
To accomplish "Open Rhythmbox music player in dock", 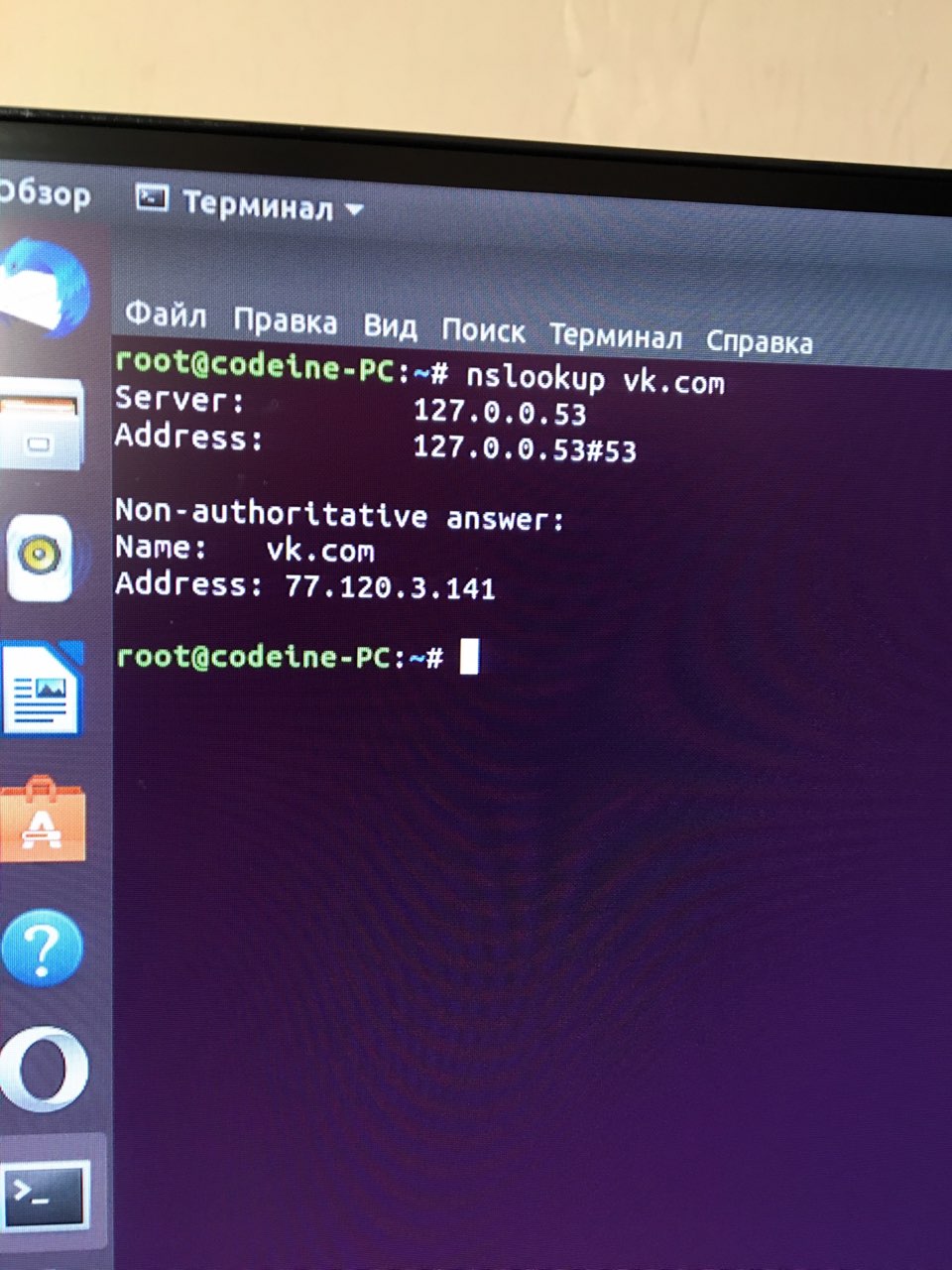I will pos(41,558).
